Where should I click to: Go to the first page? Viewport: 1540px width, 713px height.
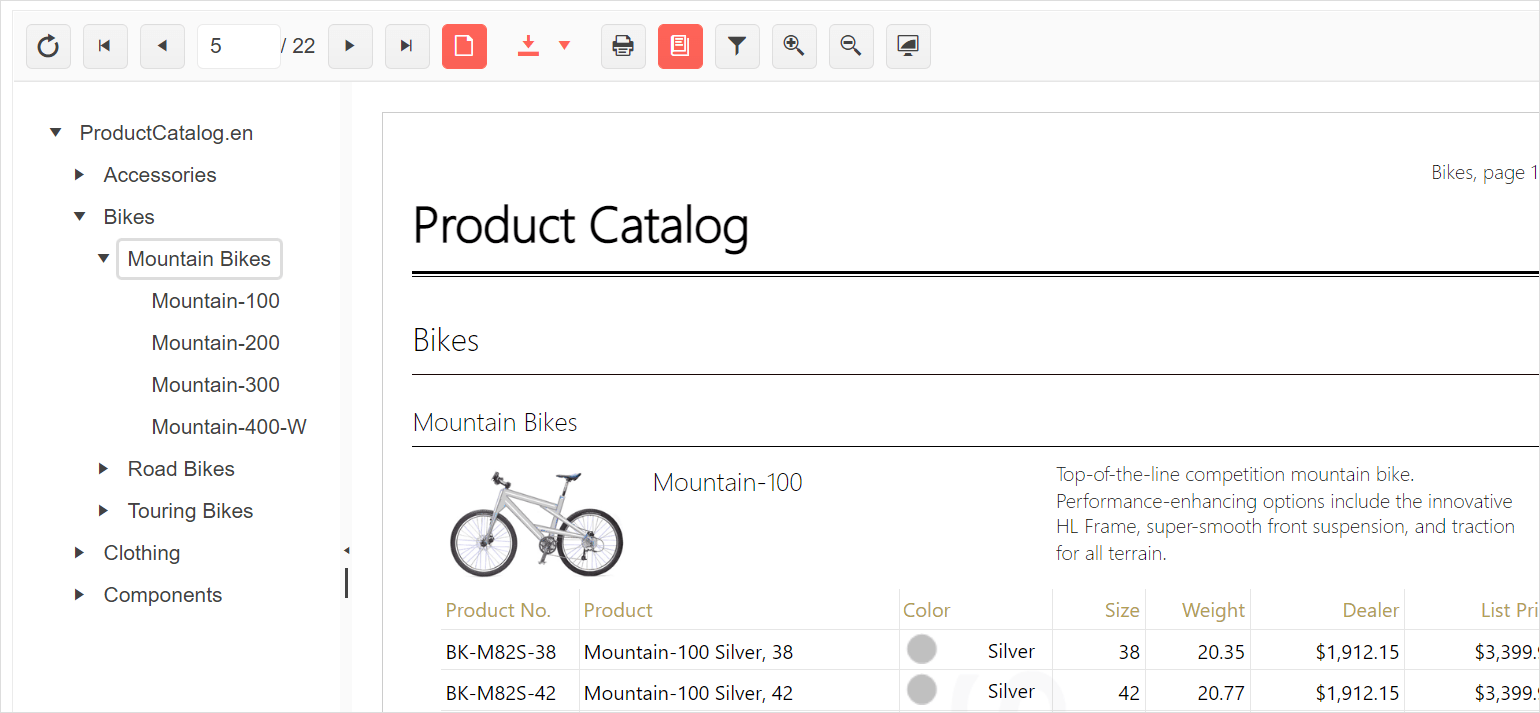click(105, 46)
